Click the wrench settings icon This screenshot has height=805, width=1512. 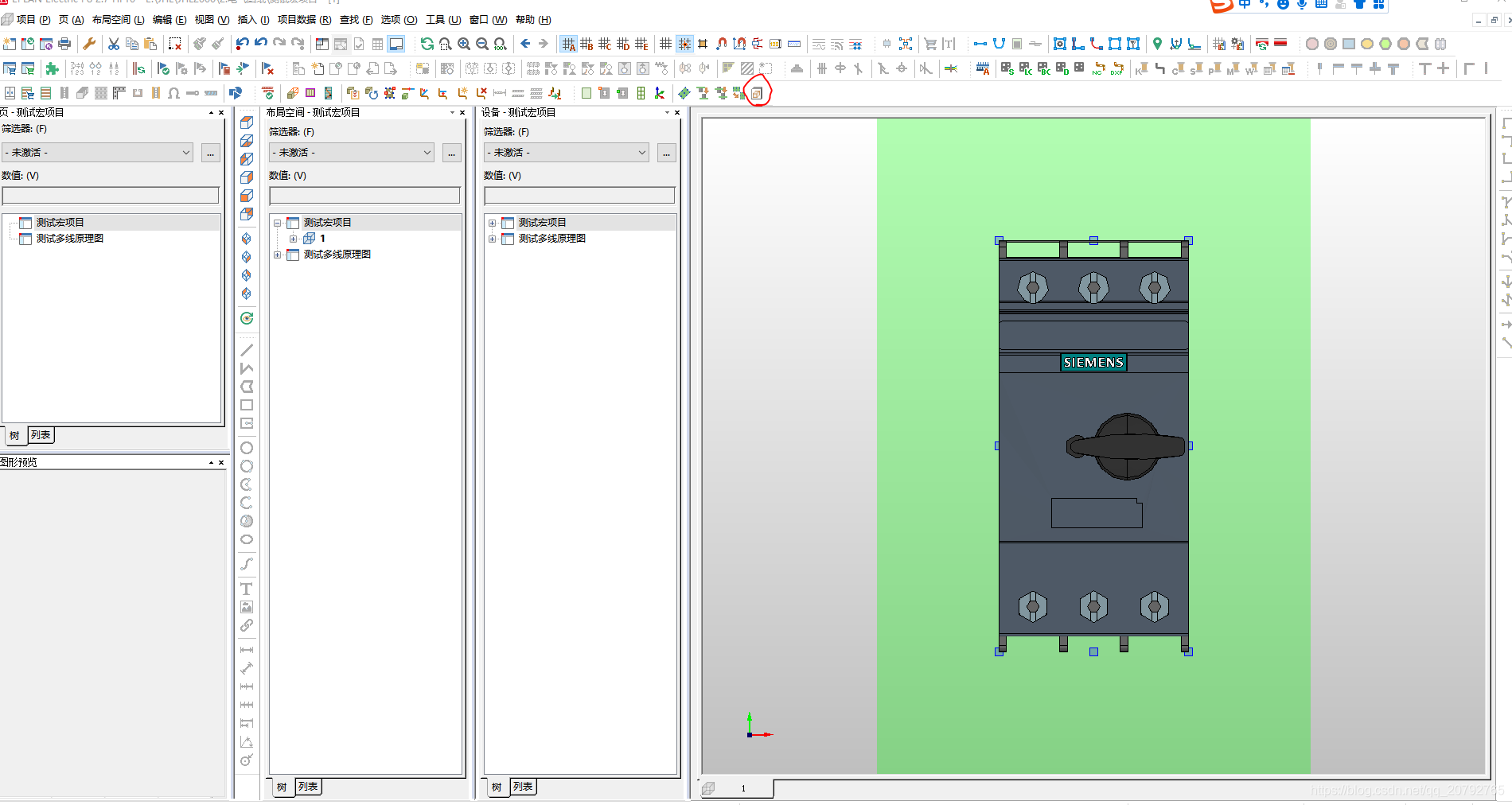(89, 44)
